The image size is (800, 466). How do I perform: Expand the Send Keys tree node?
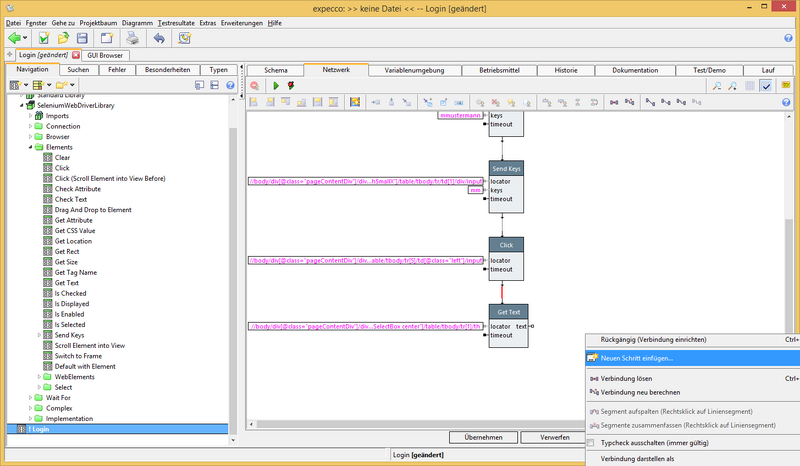(x=39, y=335)
